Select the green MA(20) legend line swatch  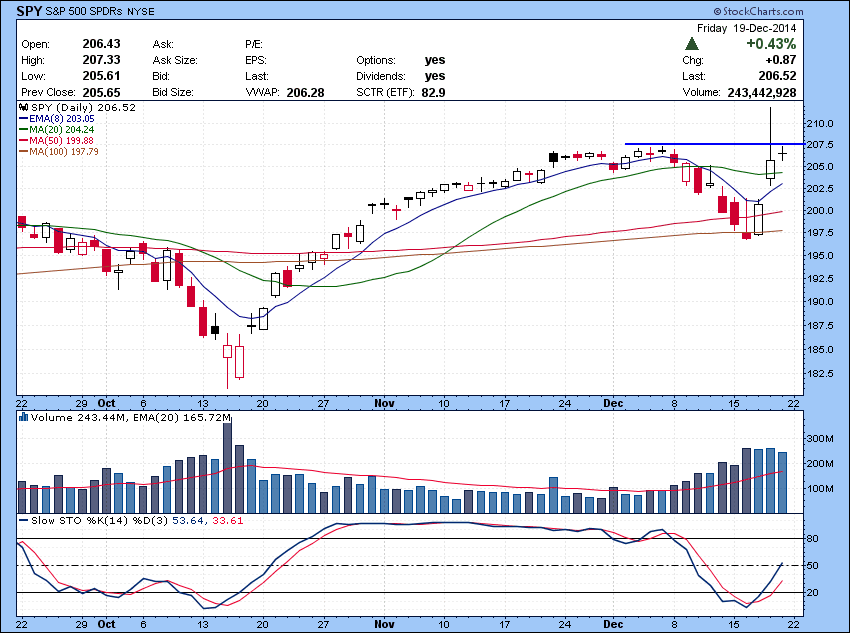click(x=23, y=130)
